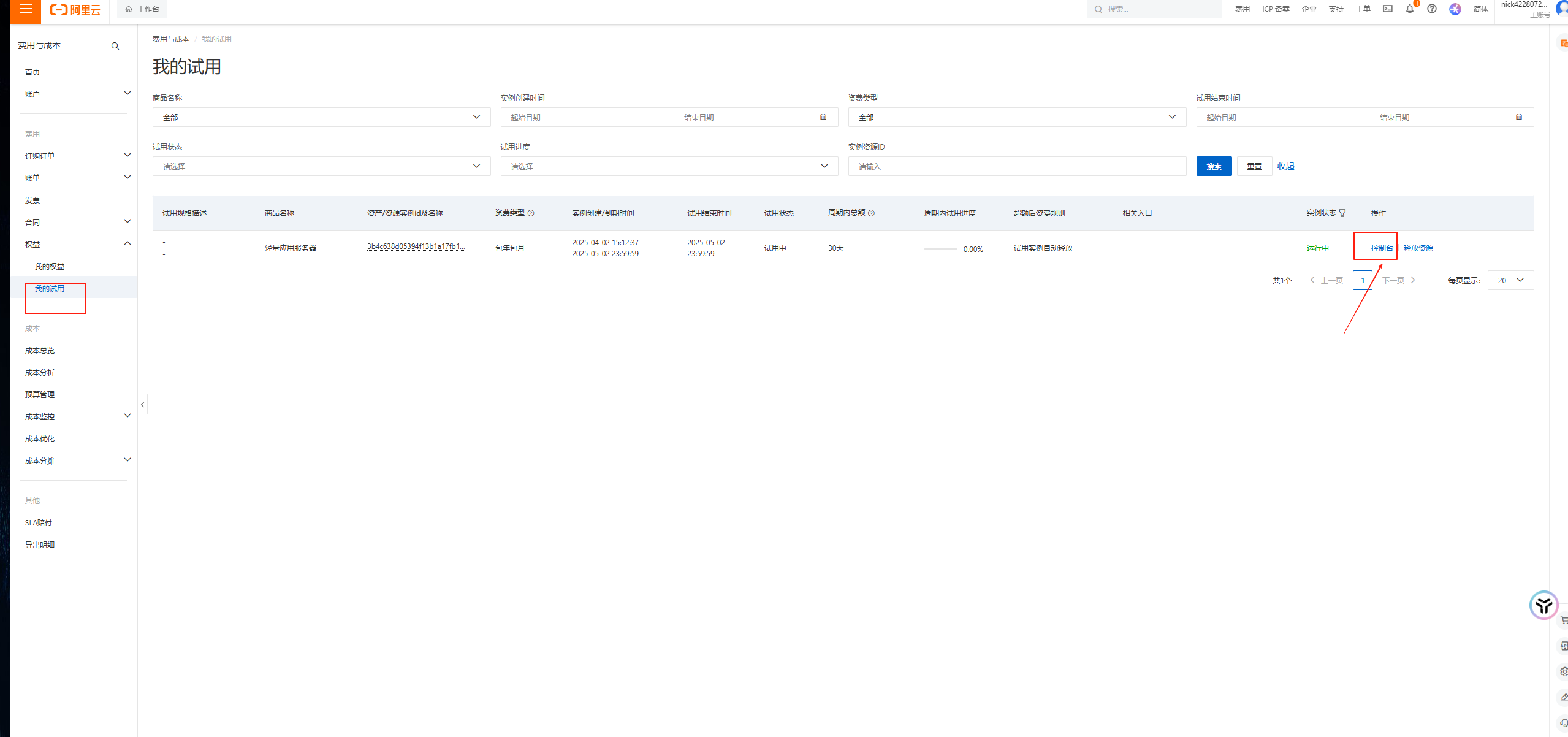Collapse the 权益 sidebar section

point(127,244)
